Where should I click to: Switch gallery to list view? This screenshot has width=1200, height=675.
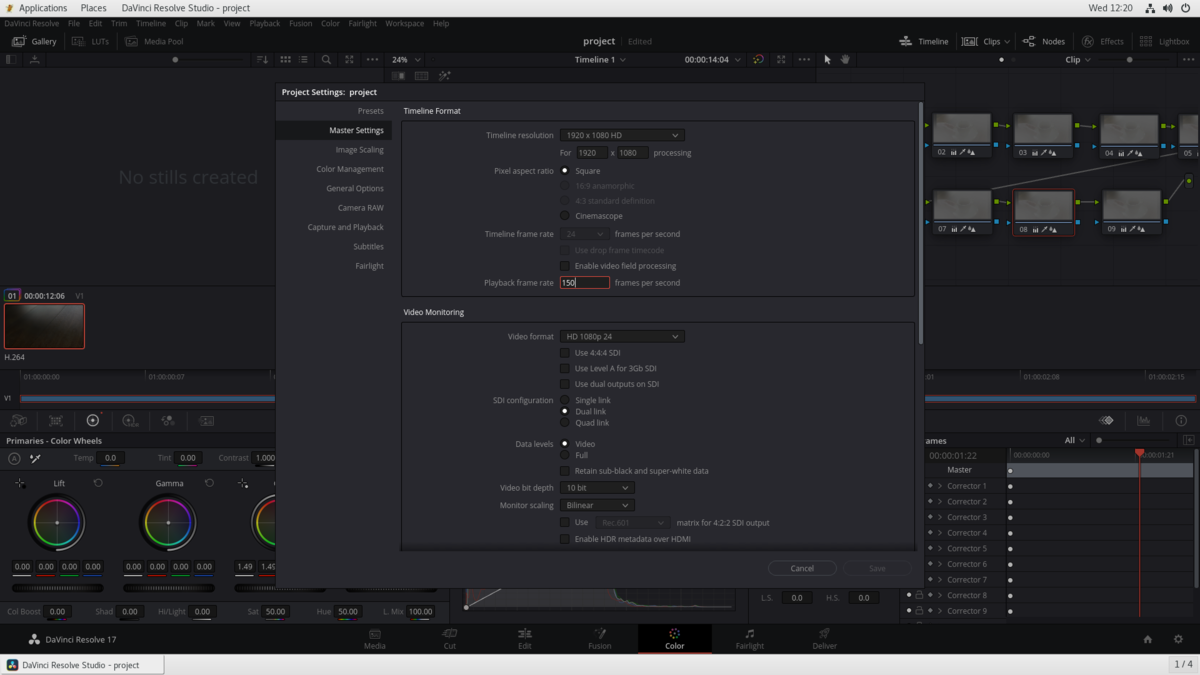[303, 59]
